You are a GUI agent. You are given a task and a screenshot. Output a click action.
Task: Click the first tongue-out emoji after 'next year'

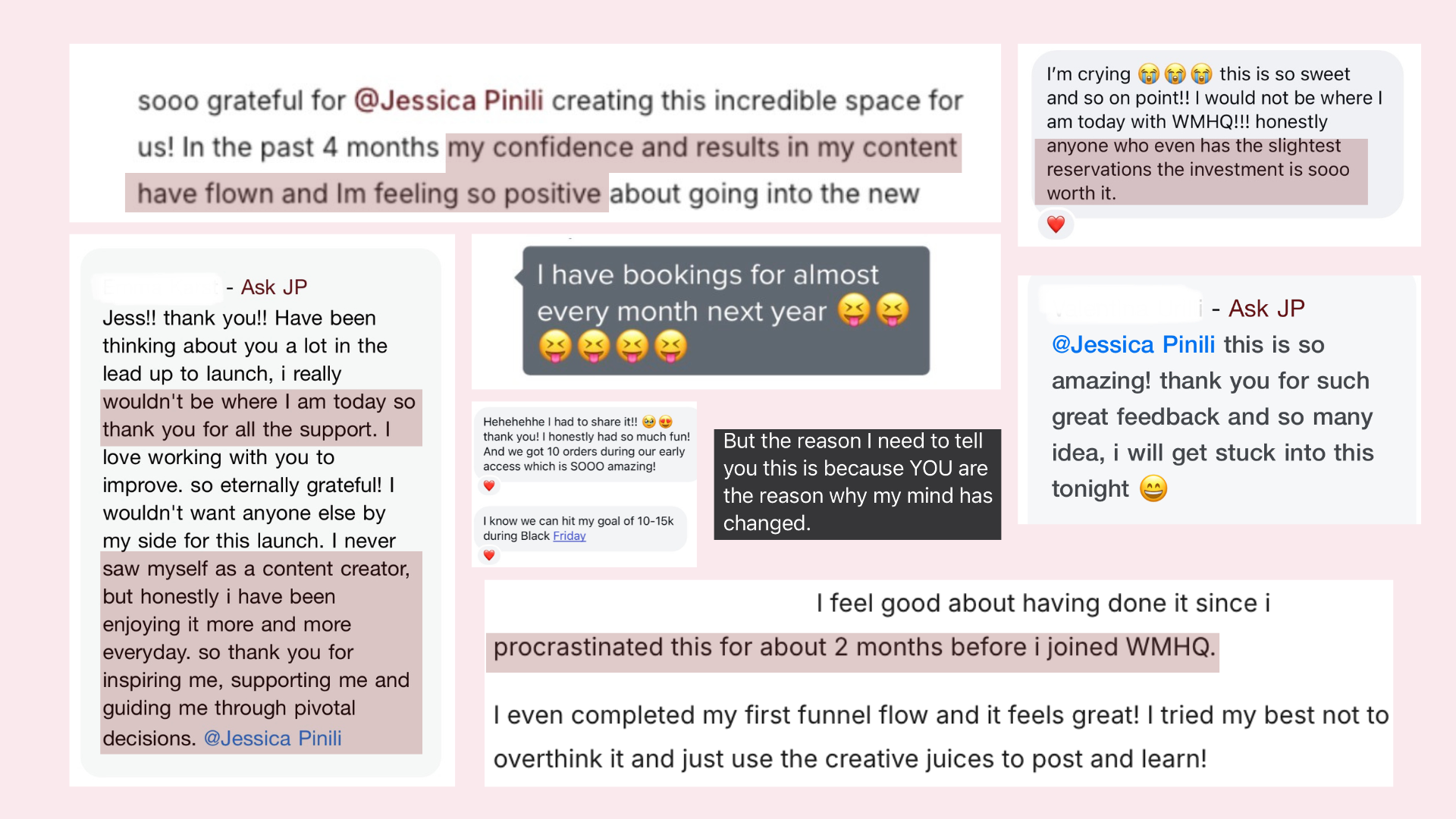(x=854, y=310)
